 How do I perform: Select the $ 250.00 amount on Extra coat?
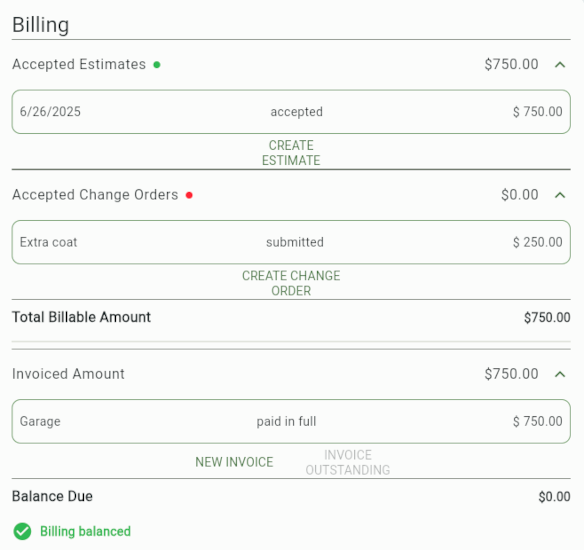click(537, 242)
